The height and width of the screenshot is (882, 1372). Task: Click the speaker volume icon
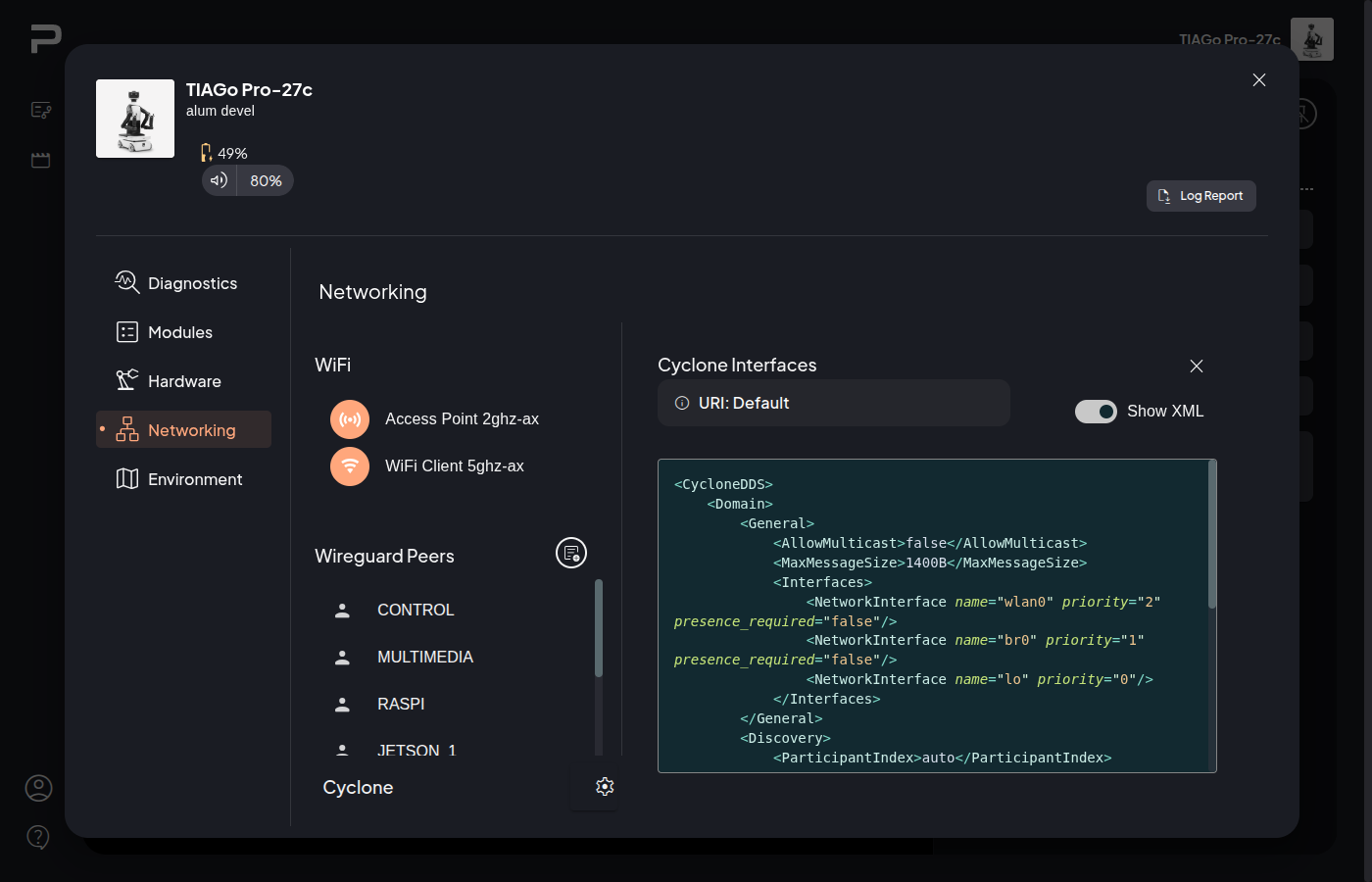pyautogui.click(x=219, y=180)
